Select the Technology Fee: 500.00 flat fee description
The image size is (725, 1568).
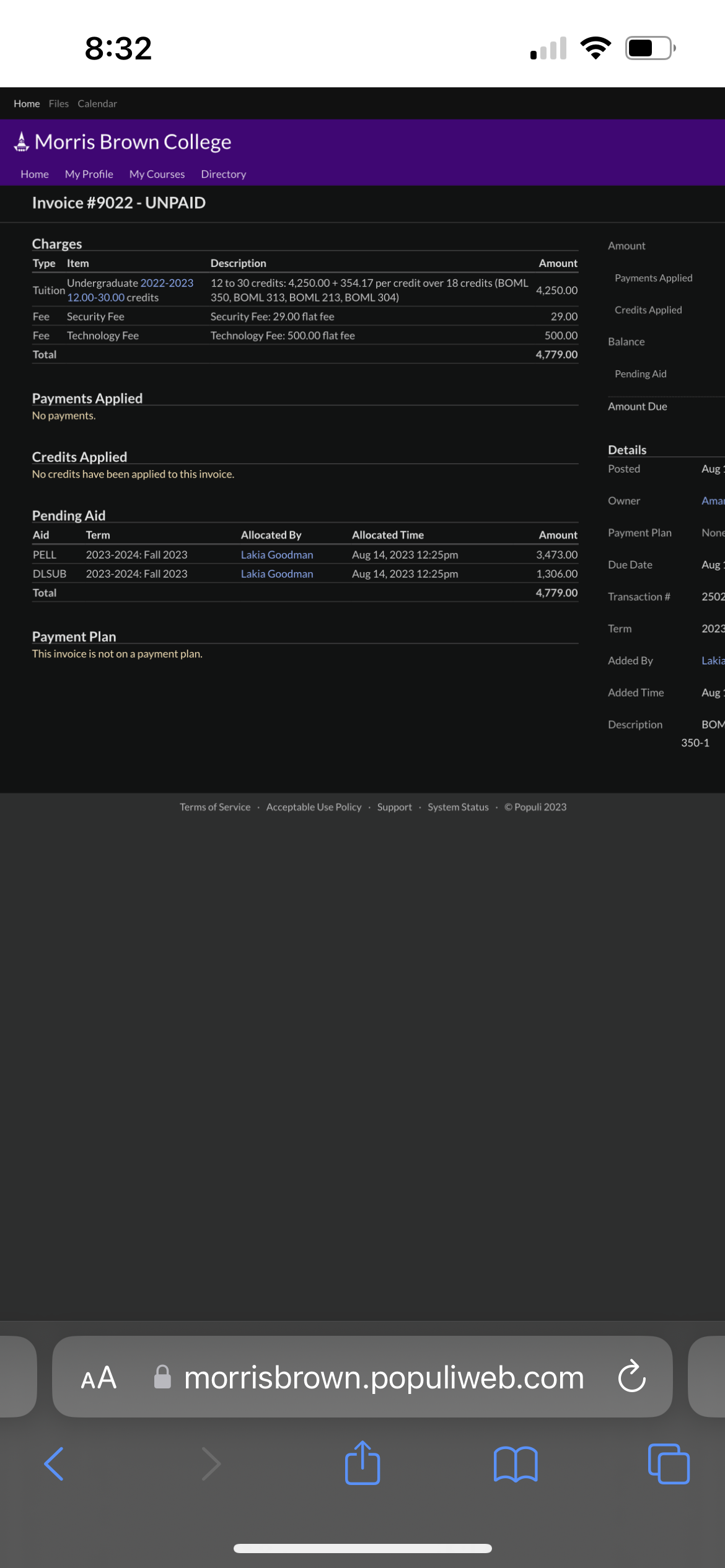(x=283, y=336)
